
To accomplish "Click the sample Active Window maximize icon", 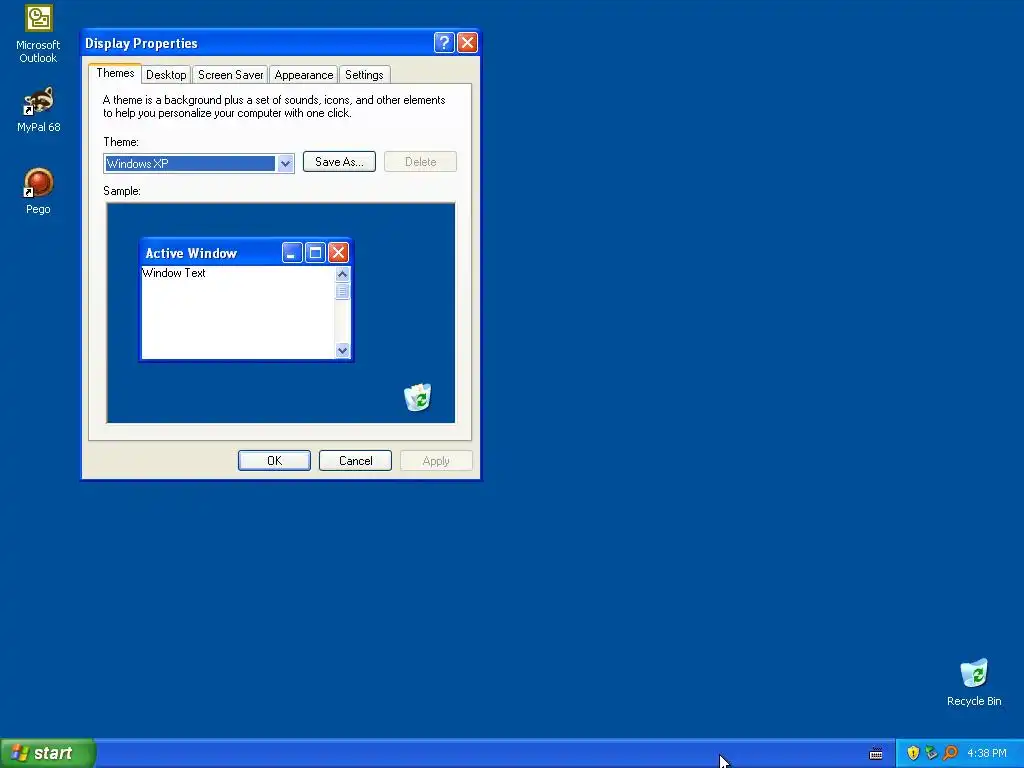I will click(315, 253).
